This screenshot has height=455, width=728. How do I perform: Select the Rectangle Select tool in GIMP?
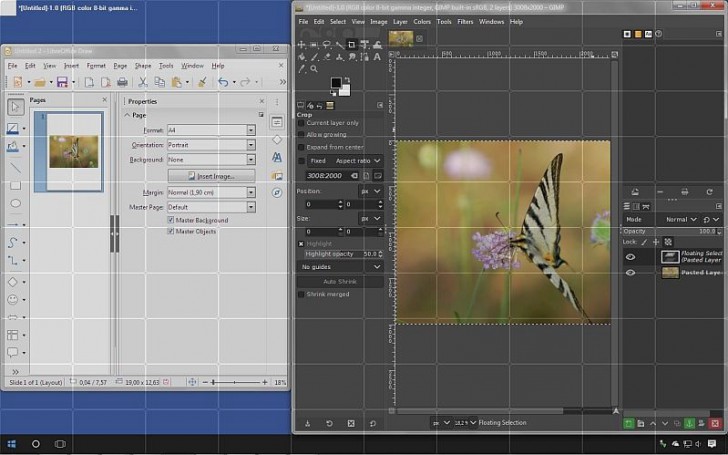[x=314, y=45]
